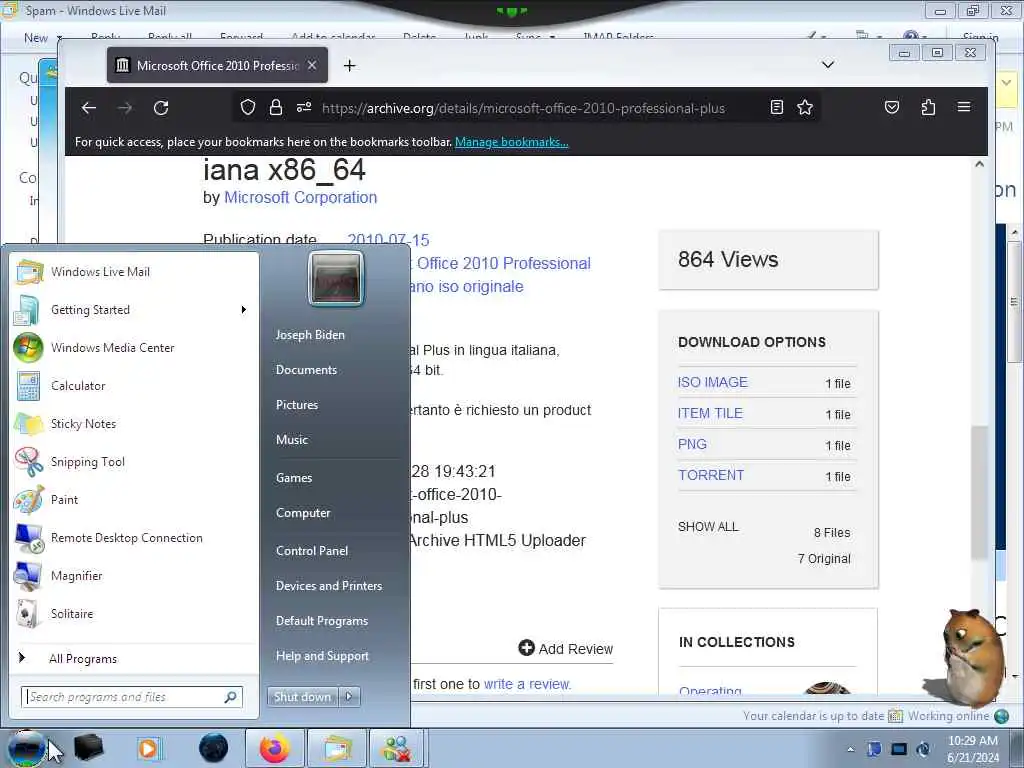
Task: Launch the Snipping Tool
Action: 134,462
